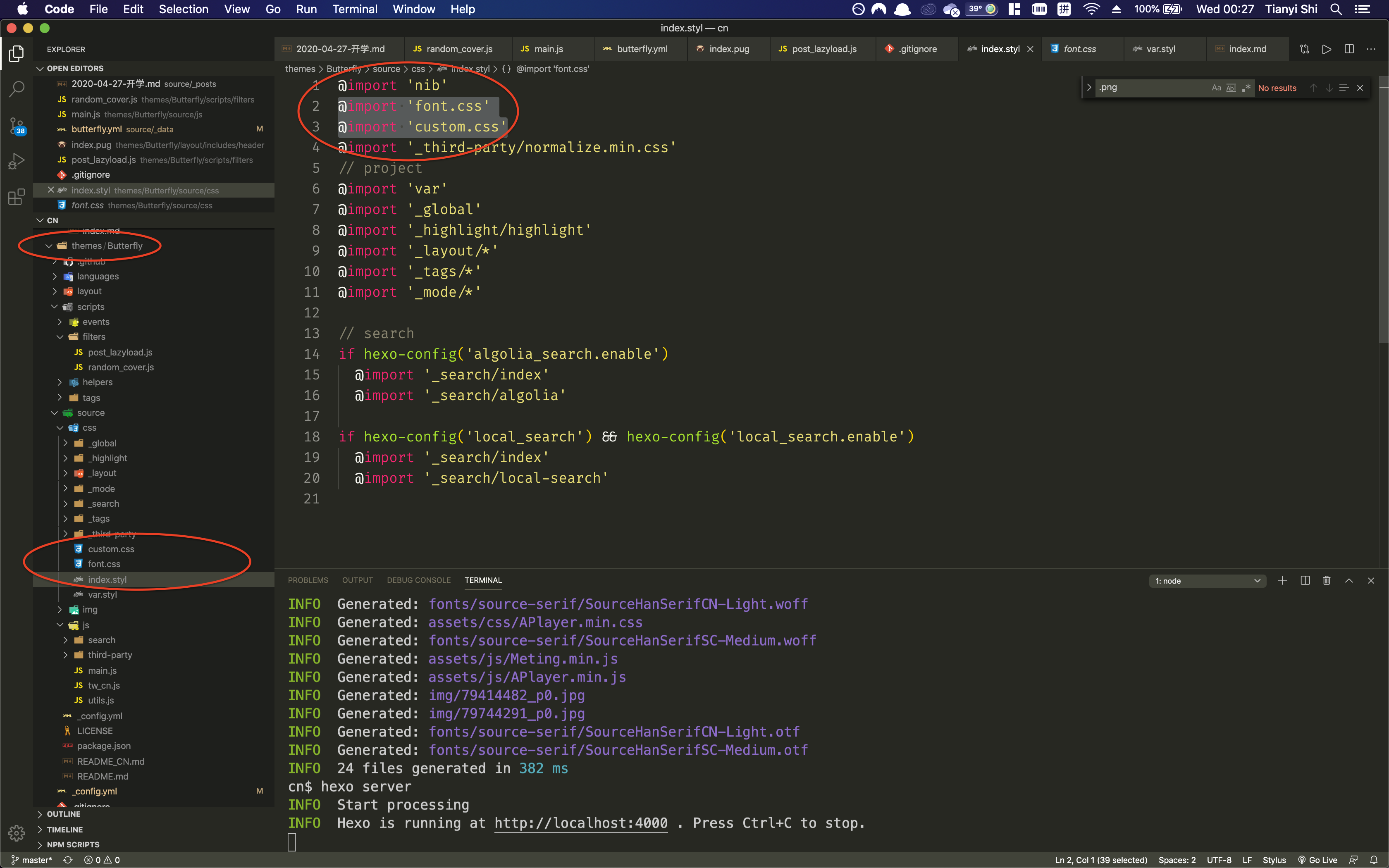Switch to the font.css editor tab
Viewport: 1389px width, 868px height.
click(x=1081, y=49)
